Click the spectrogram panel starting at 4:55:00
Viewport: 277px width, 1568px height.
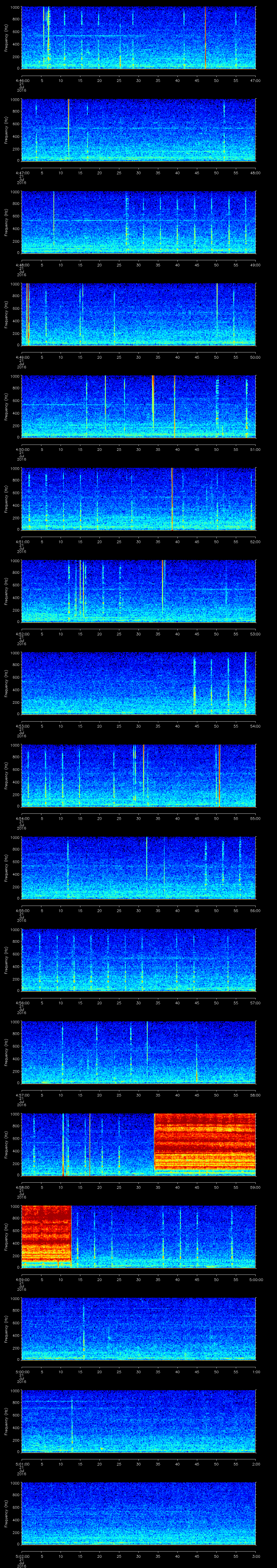click(x=139, y=868)
